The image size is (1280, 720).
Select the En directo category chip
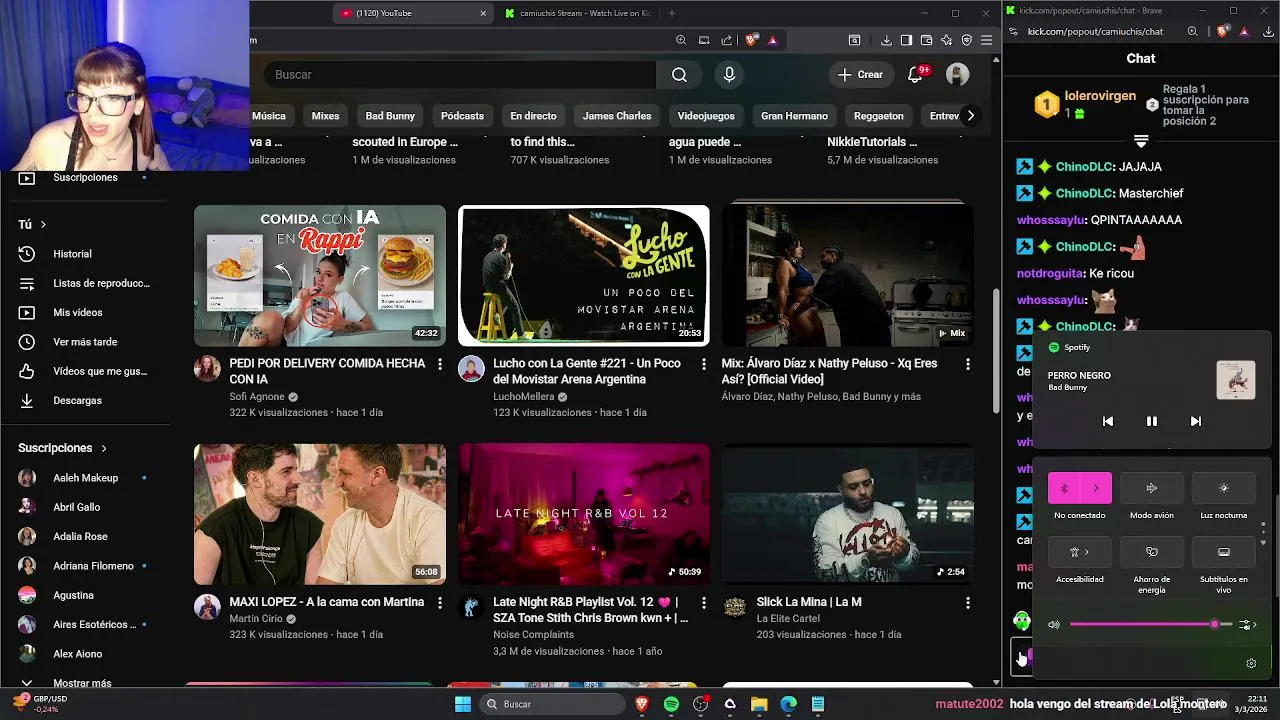tap(533, 116)
